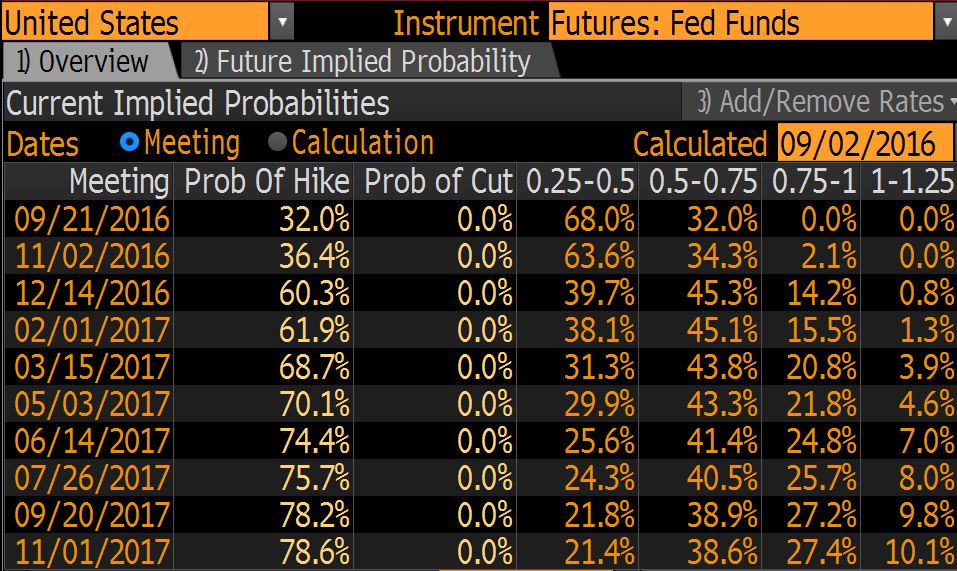Click the Prob of Cut column header

pos(438,181)
